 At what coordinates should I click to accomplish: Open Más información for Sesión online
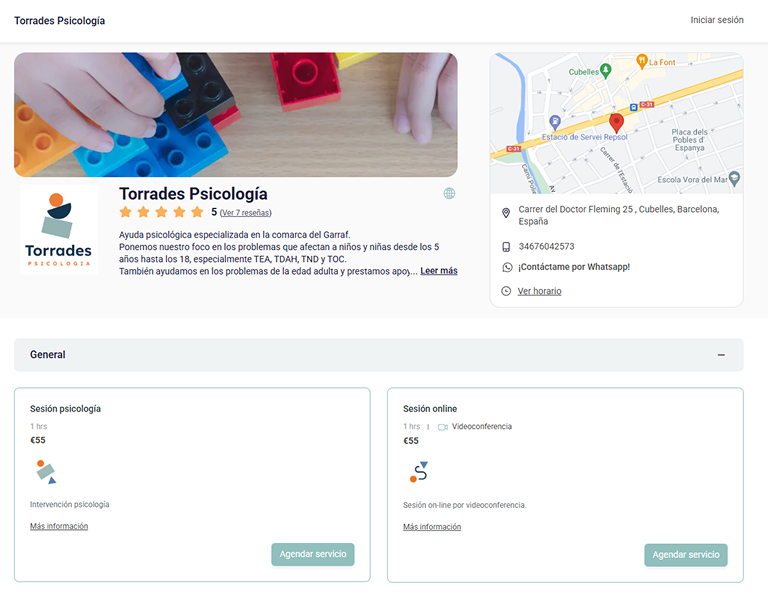[x=432, y=526]
